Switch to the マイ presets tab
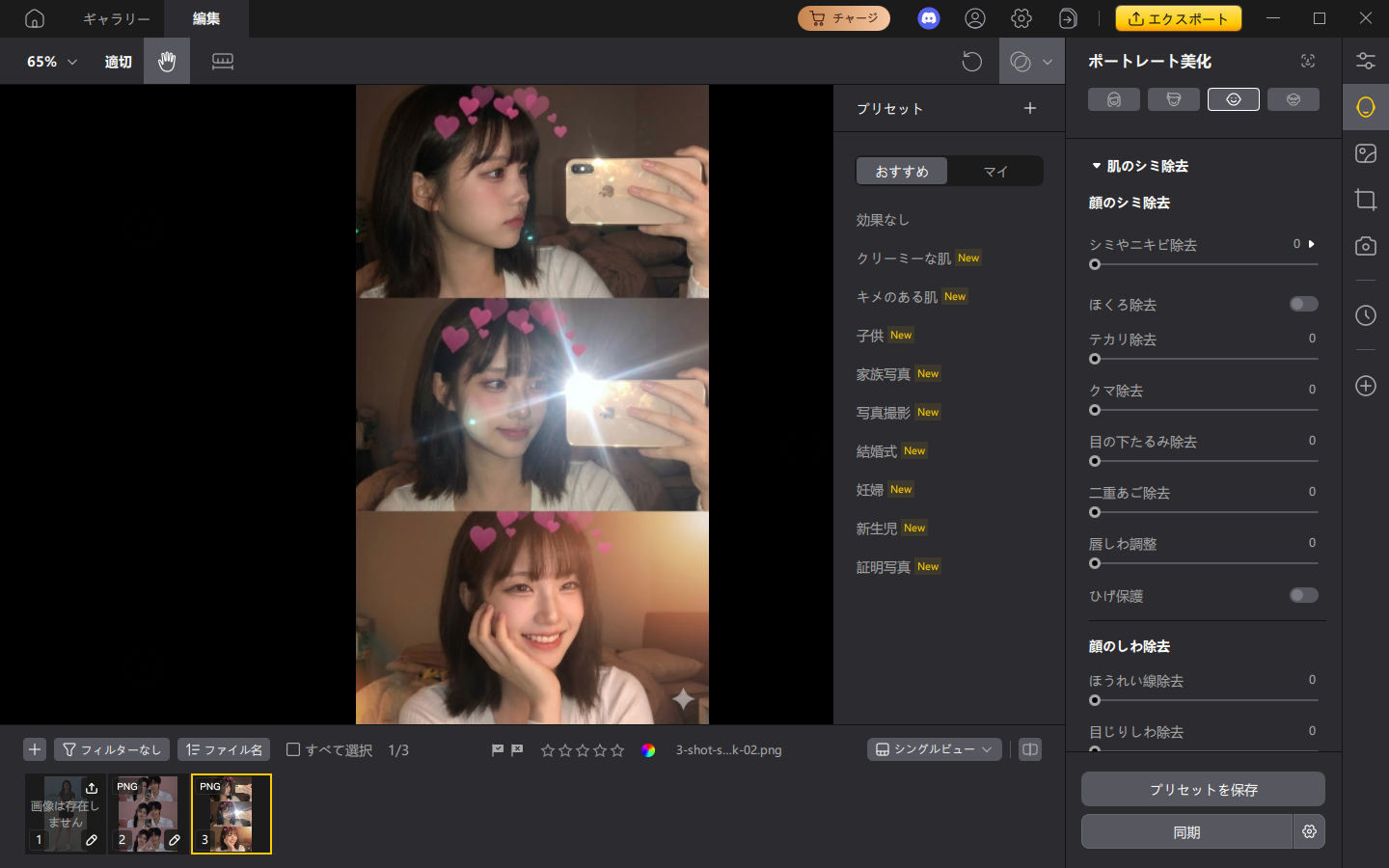The height and width of the screenshot is (868, 1389). [x=995, y=171]
